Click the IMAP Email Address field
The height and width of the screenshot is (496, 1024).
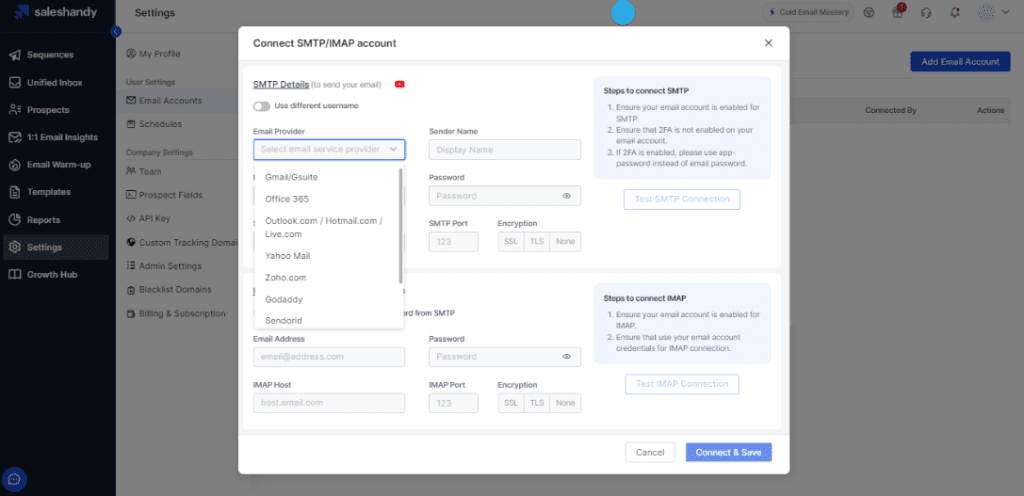pyautogui.click(x=329, y=357)
